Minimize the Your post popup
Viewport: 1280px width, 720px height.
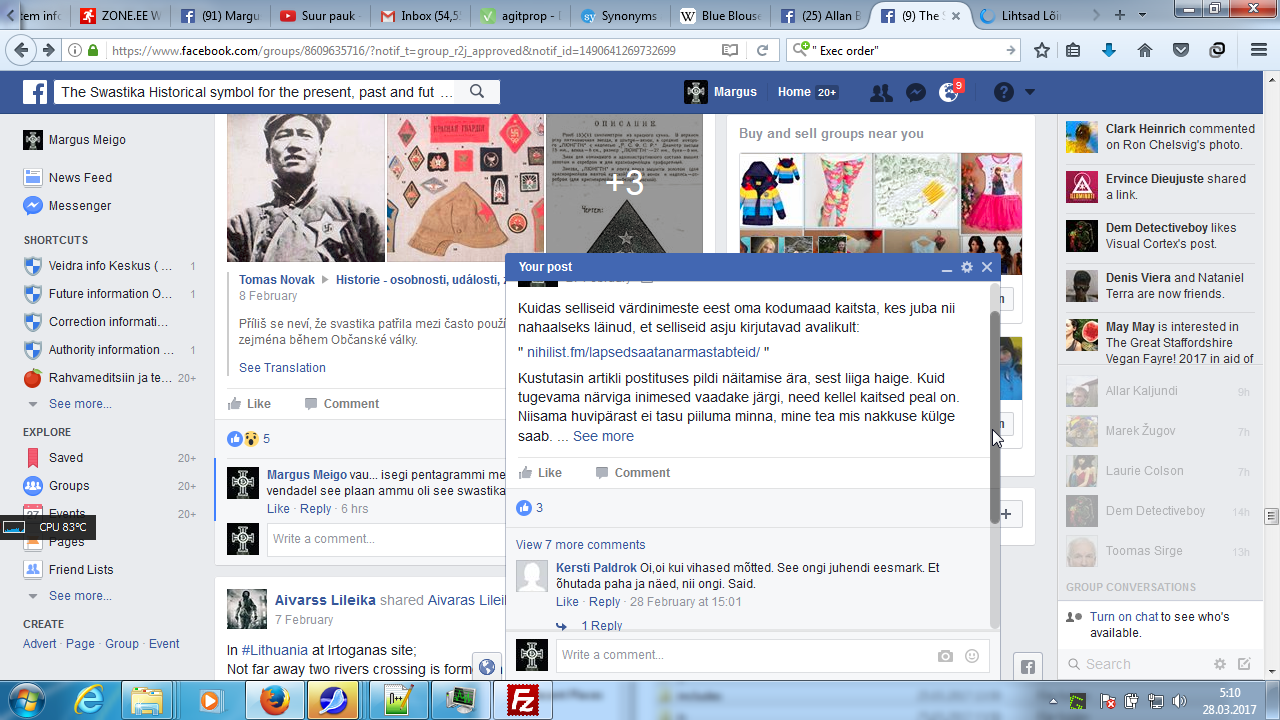(x=947, y=268)
